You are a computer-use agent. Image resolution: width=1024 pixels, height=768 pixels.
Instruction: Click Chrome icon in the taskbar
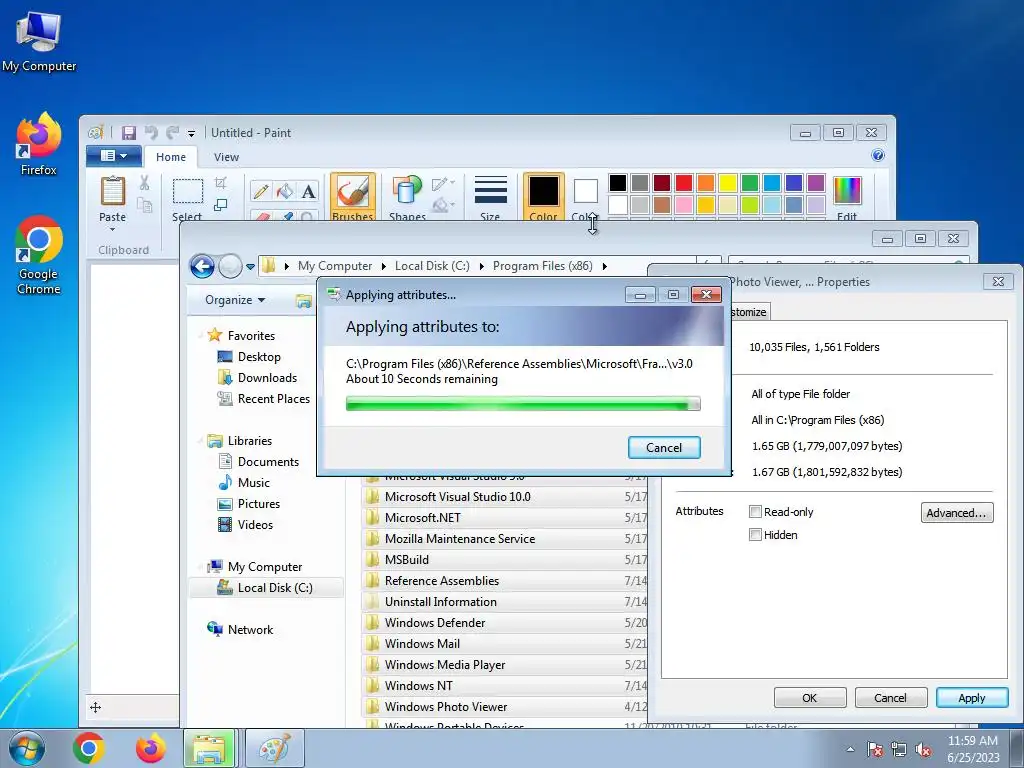[89, 748]
